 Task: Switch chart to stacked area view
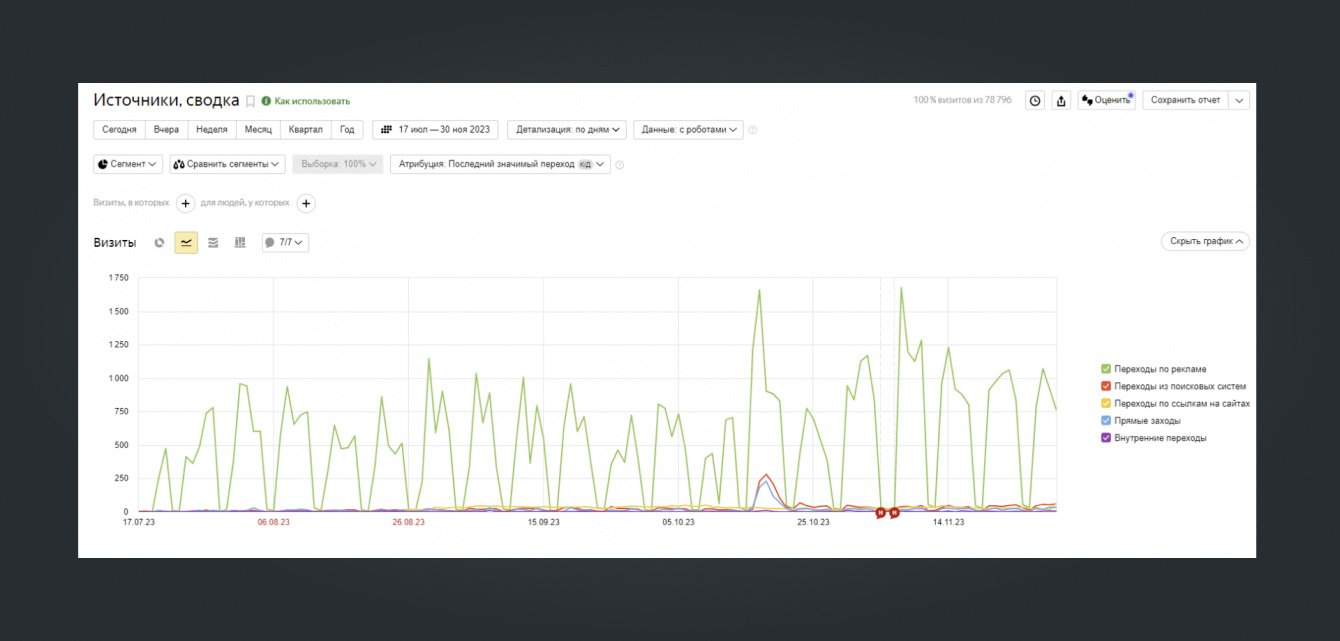[213, 242]
